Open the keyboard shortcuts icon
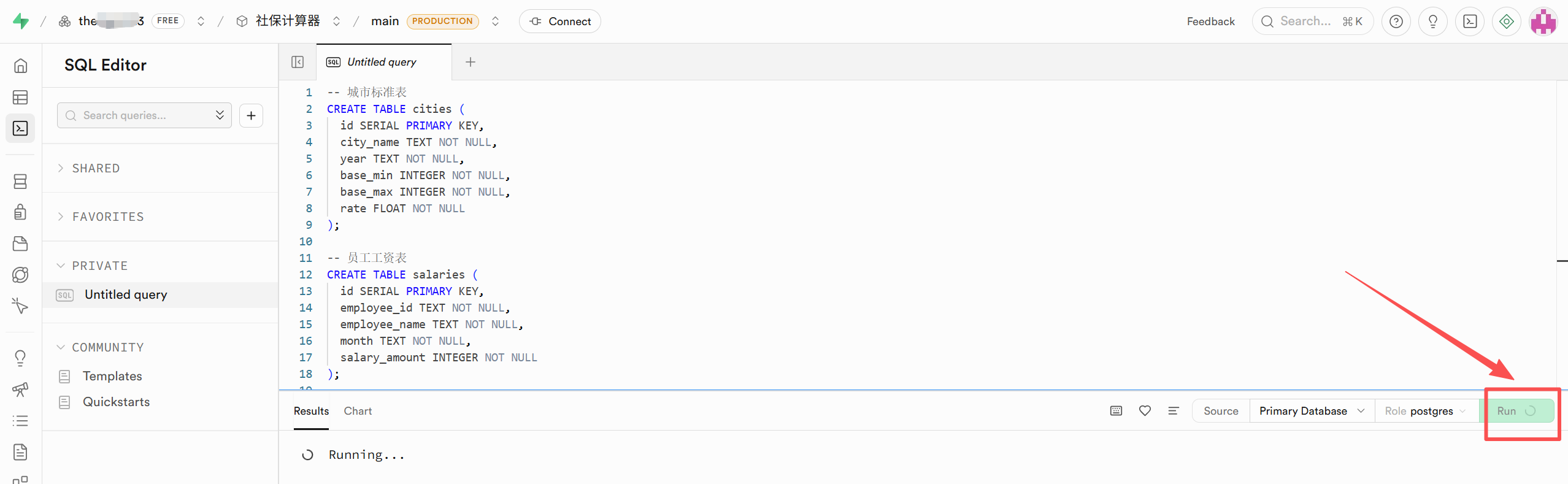Image resolution: width=1568 pixels, height=484 pixels. 1116,411
